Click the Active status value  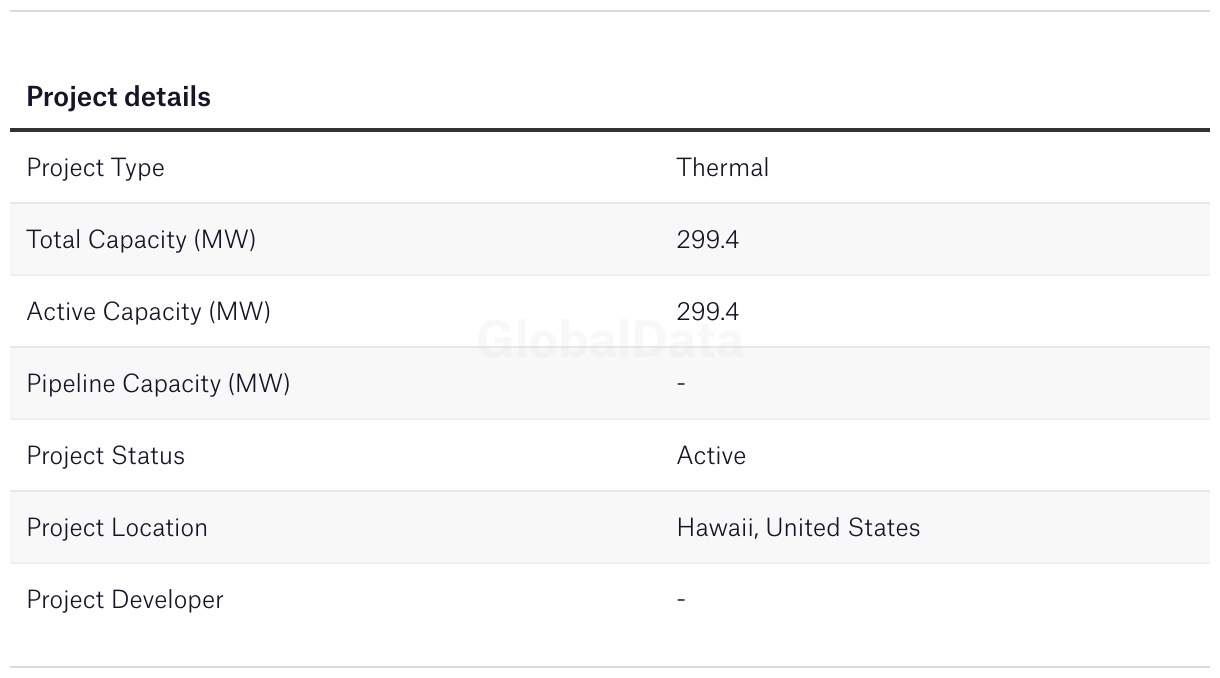click(x=711, y=456)
